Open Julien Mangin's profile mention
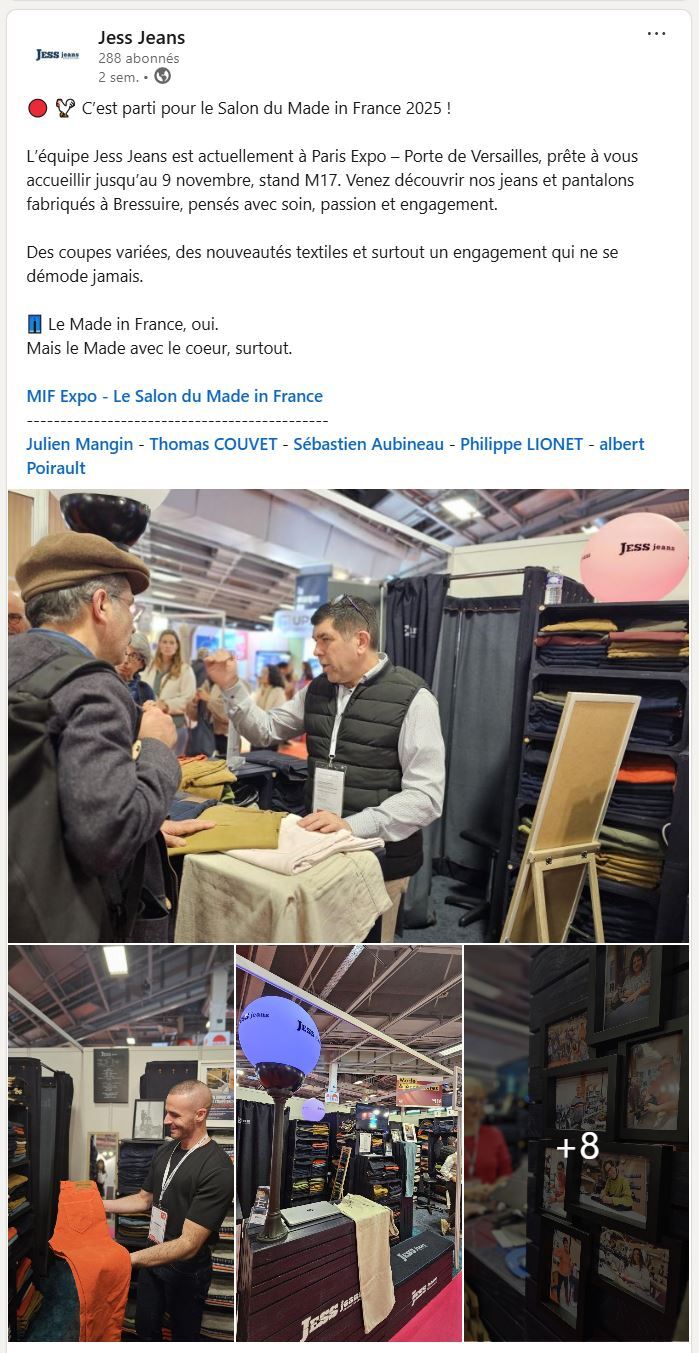This screenshot has height=1353, width=699. (x=80, y=444)
